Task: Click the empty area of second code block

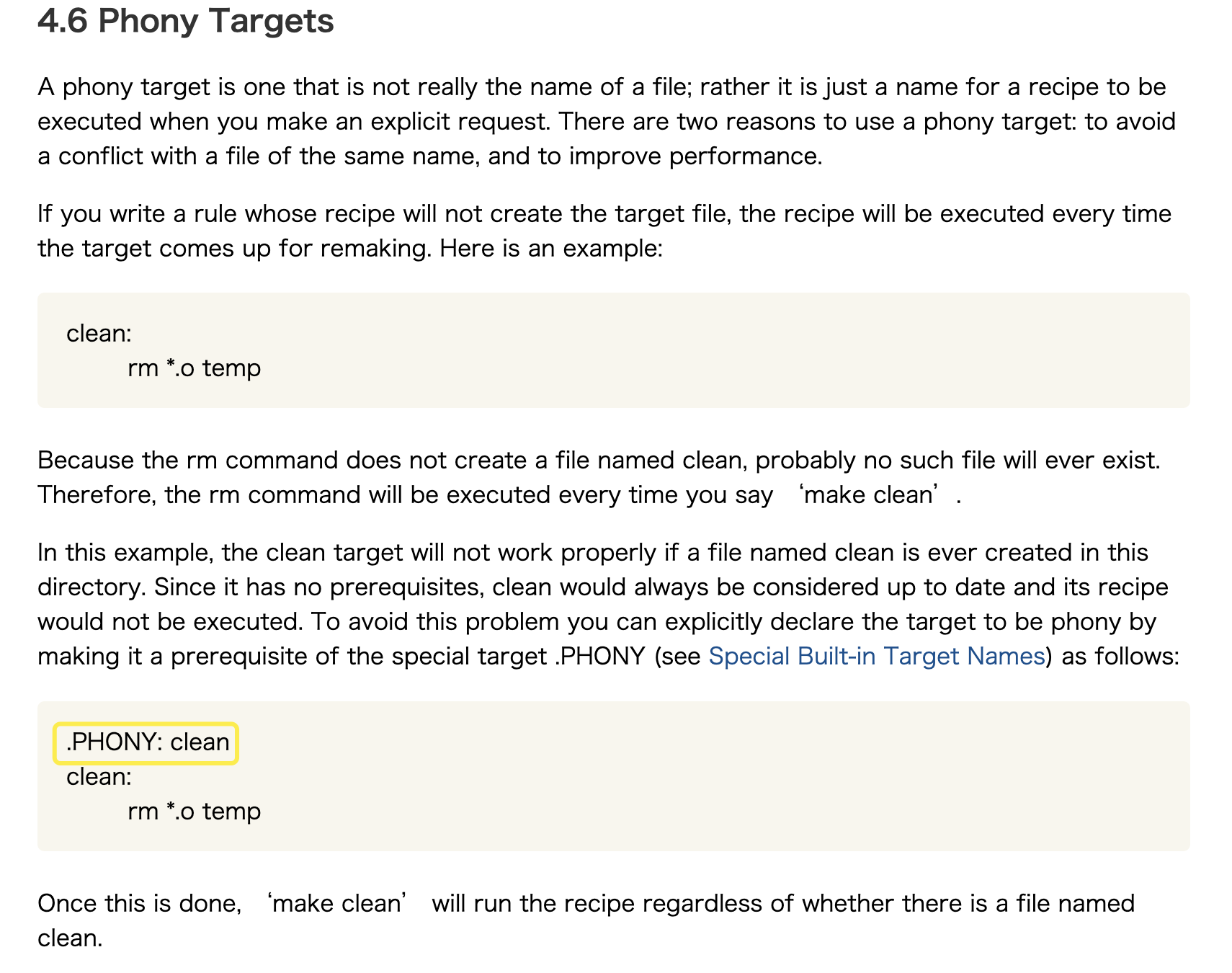Action: coord(720,778)
